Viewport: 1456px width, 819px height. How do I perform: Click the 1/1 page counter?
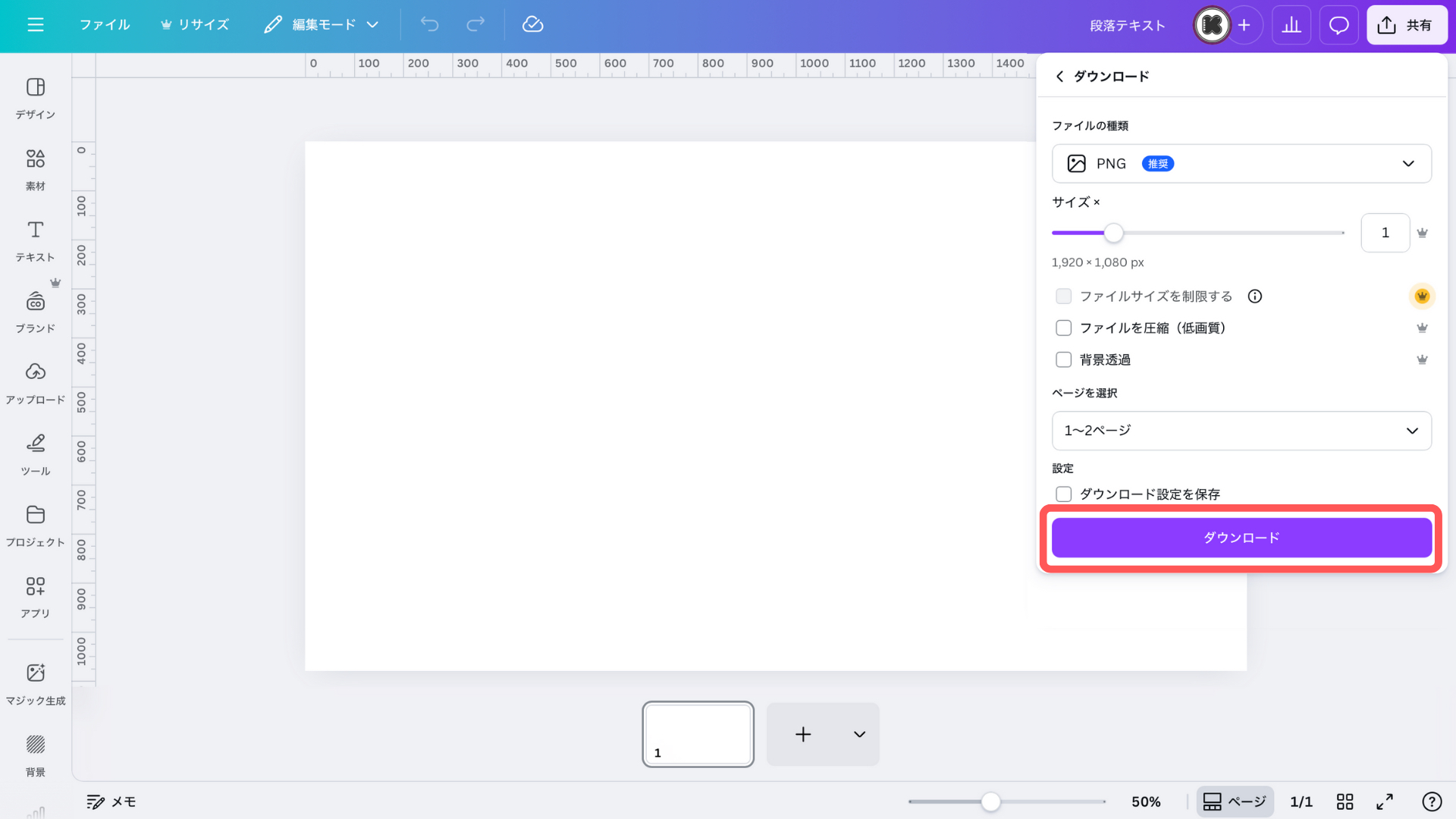tap(1301, 802)
